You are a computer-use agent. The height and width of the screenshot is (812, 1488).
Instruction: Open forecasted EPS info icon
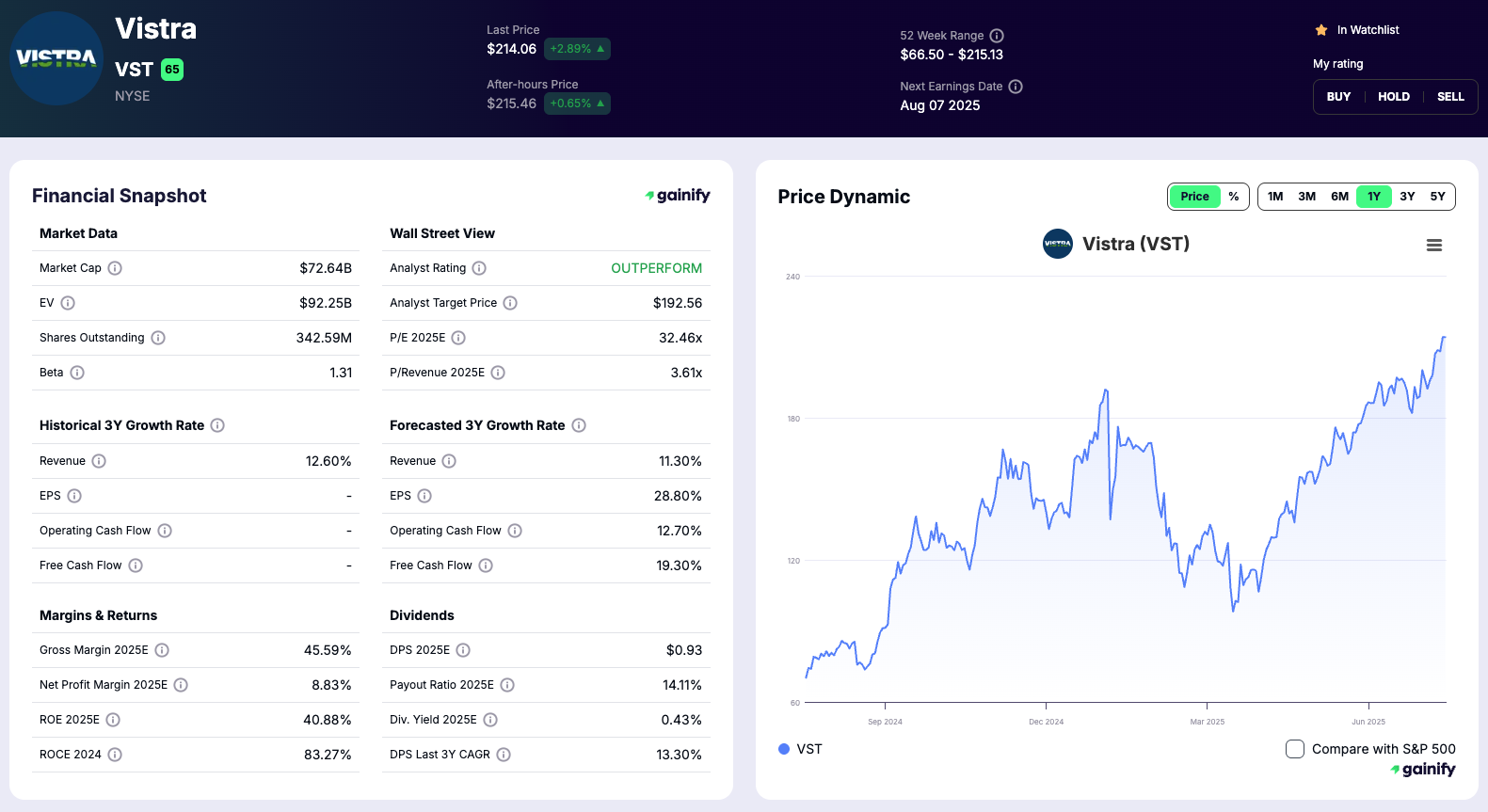pos(424,496)
